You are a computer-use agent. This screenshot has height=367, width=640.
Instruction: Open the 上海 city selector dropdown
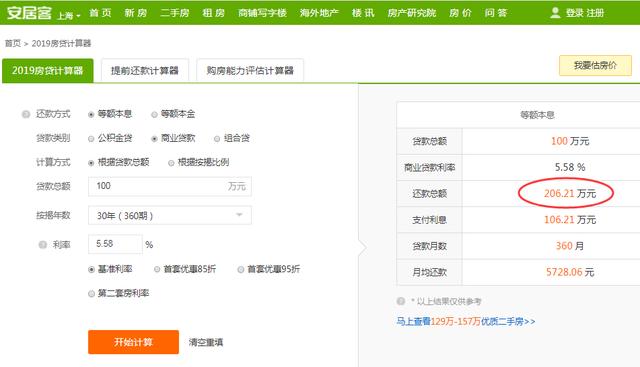(x=69, y=16)
